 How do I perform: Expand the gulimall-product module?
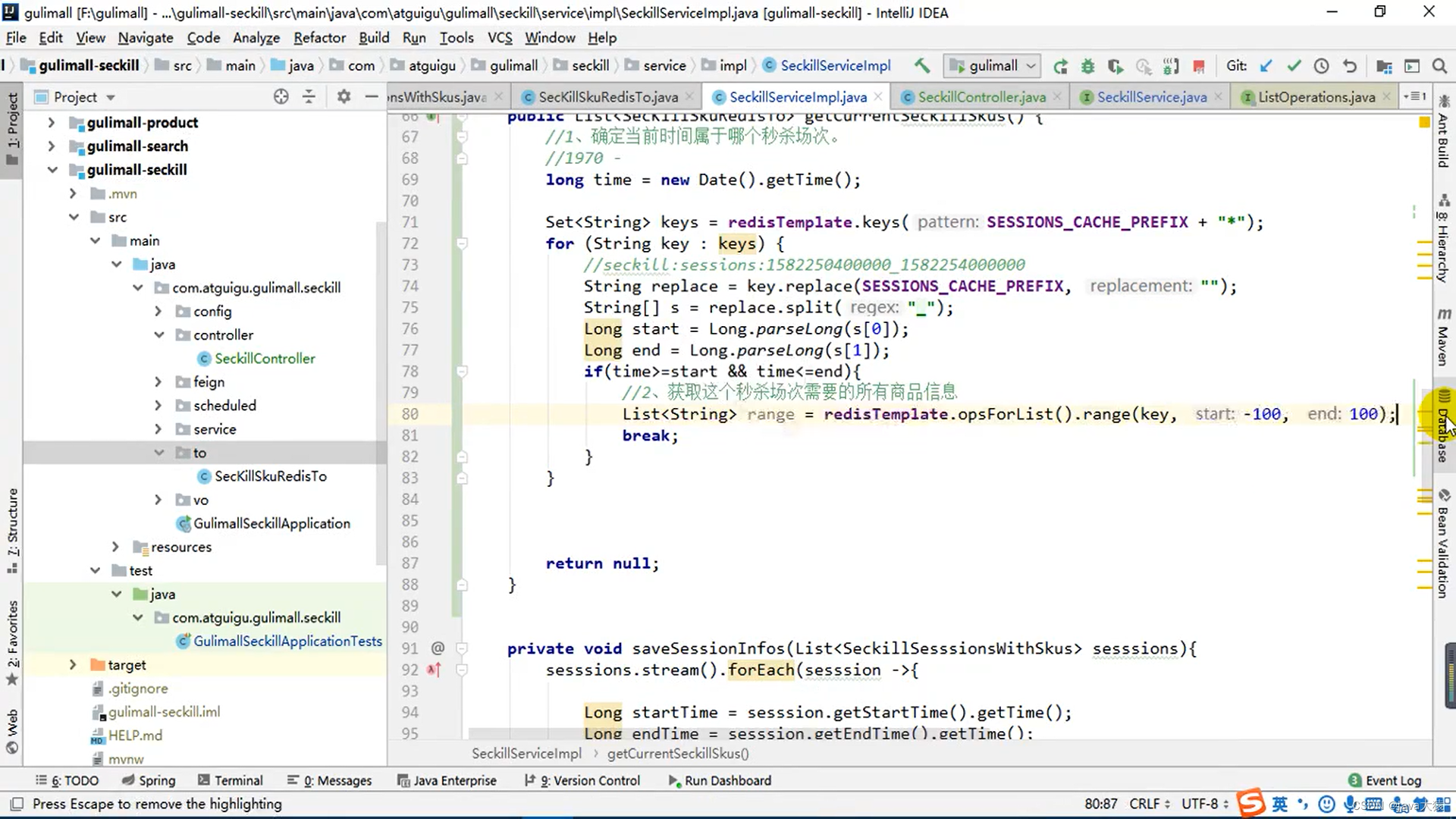(51, 122)
